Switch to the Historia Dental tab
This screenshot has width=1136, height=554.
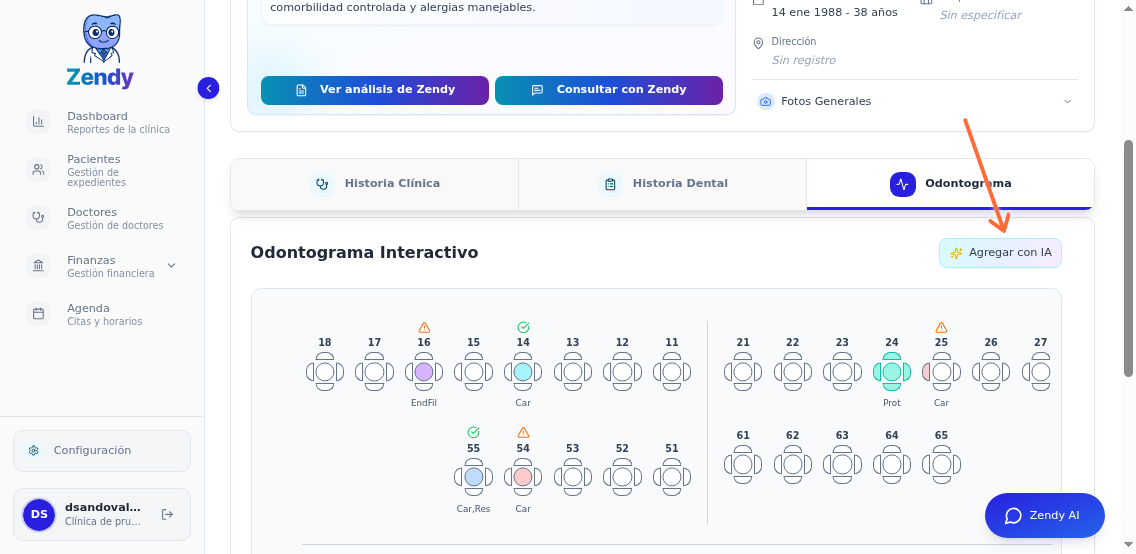(x=663, y=184)
